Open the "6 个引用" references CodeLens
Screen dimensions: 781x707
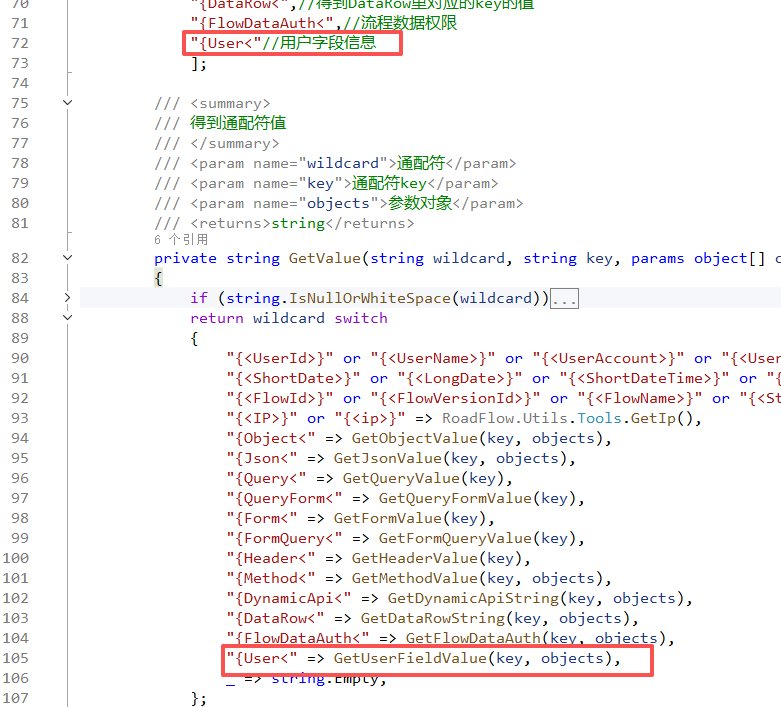tap(181, 240)
